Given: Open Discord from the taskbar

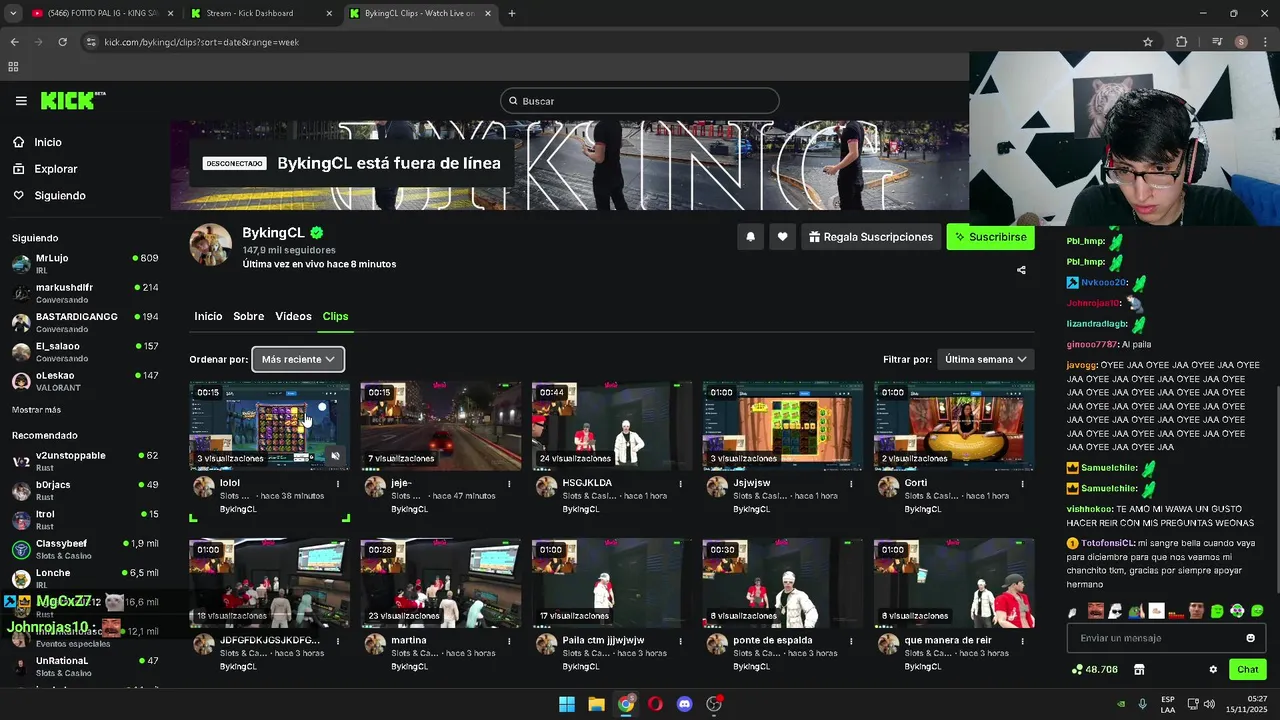Looking at the screenshot, I should 684,704.
